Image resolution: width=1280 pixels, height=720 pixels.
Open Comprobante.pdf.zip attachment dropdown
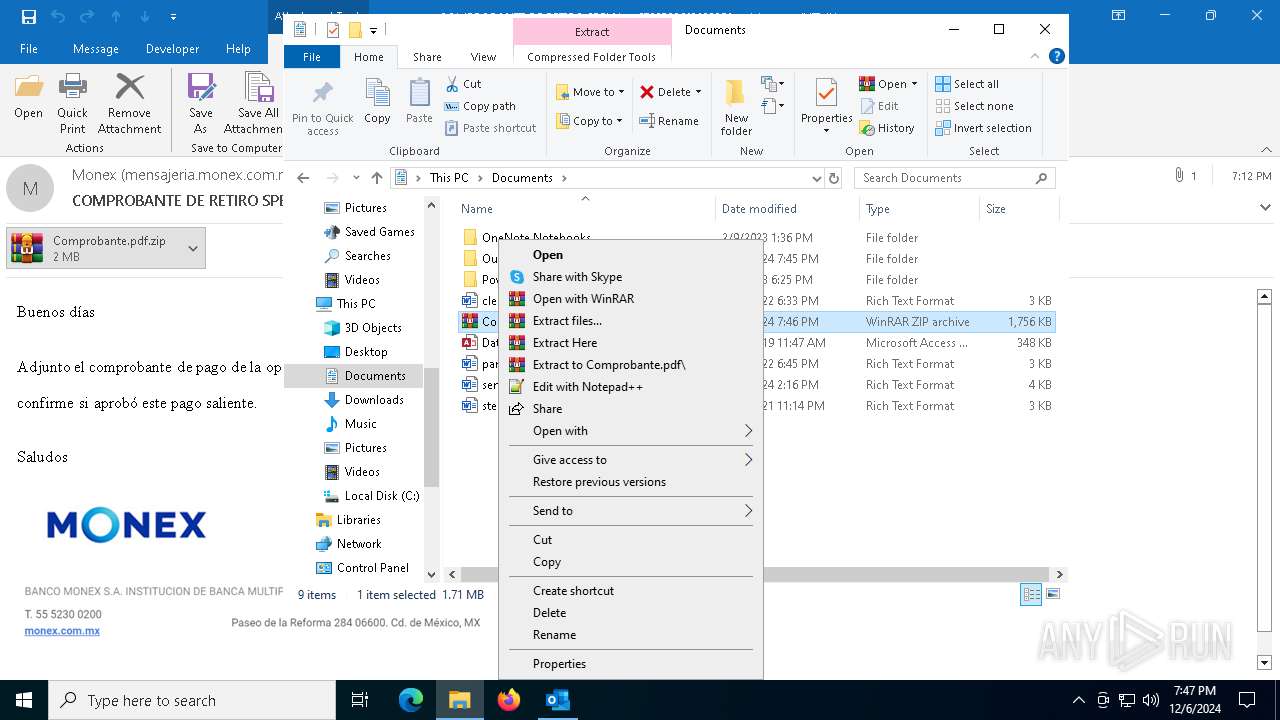click(x=193, y=248)
